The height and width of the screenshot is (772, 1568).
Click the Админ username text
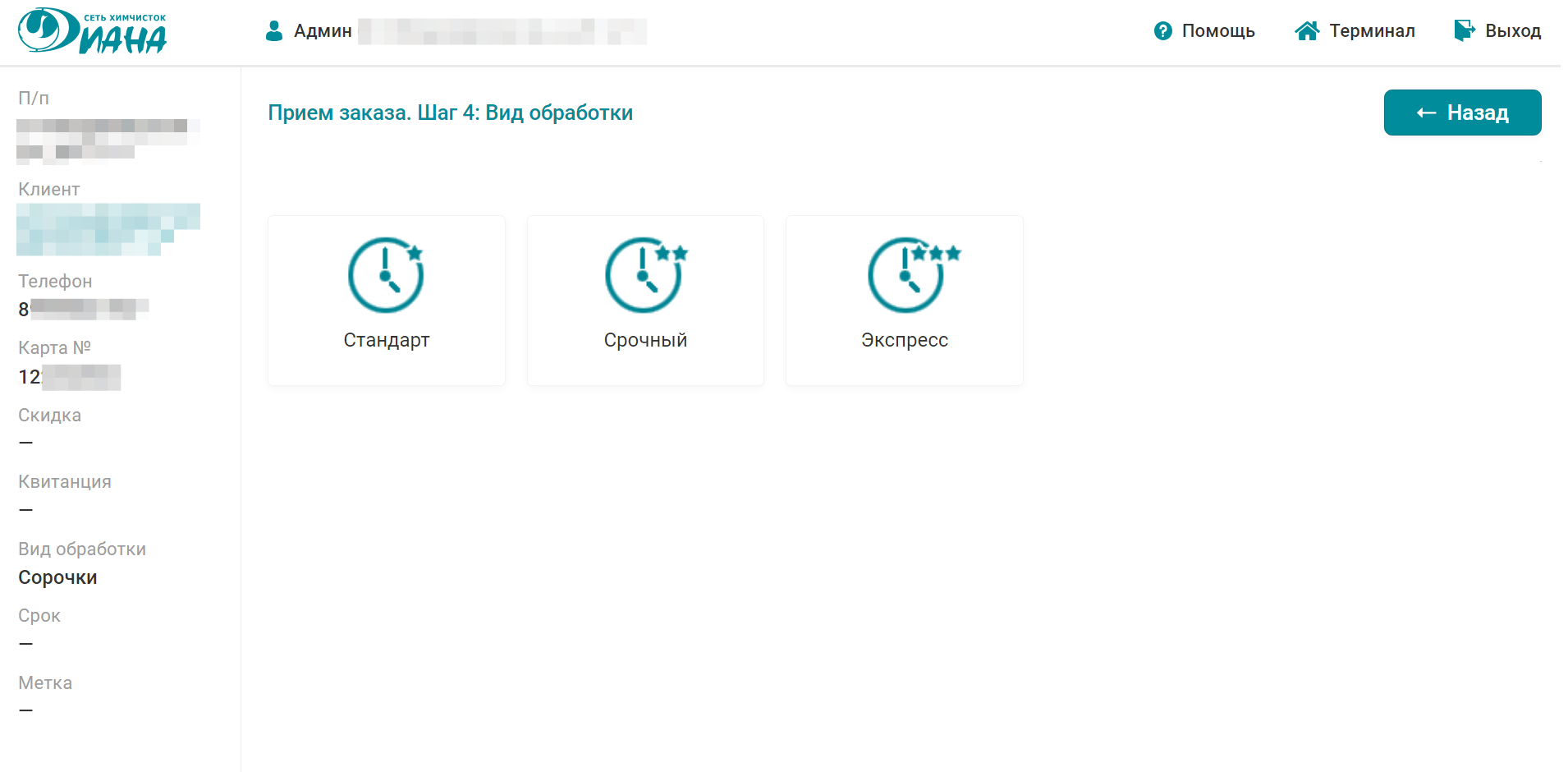[323, 31]
